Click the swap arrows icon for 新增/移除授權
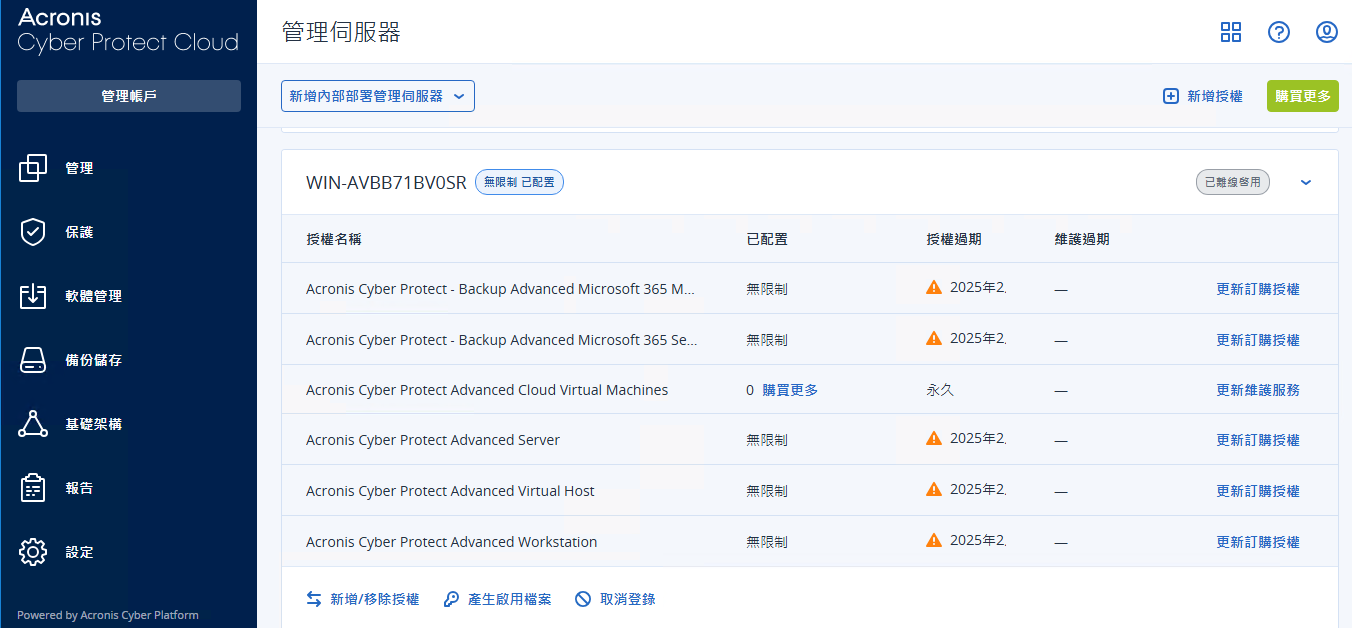1352x628 pixels. click(314, 599)
